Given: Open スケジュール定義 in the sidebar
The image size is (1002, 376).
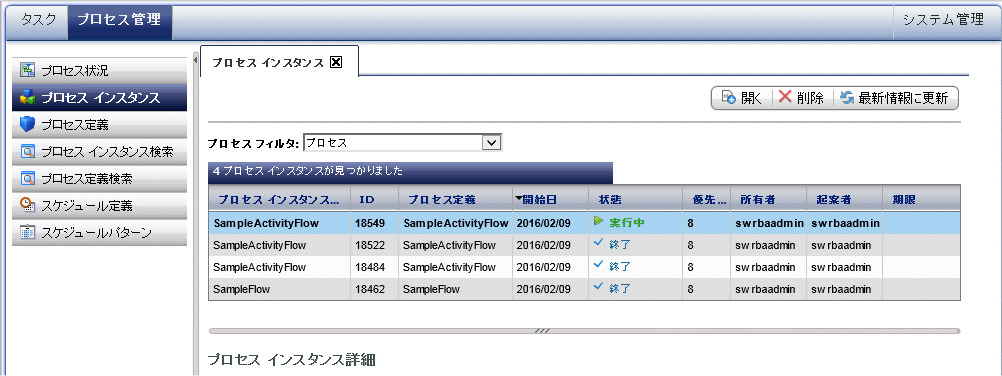Looking at the screenshot, I should (100, 205).
